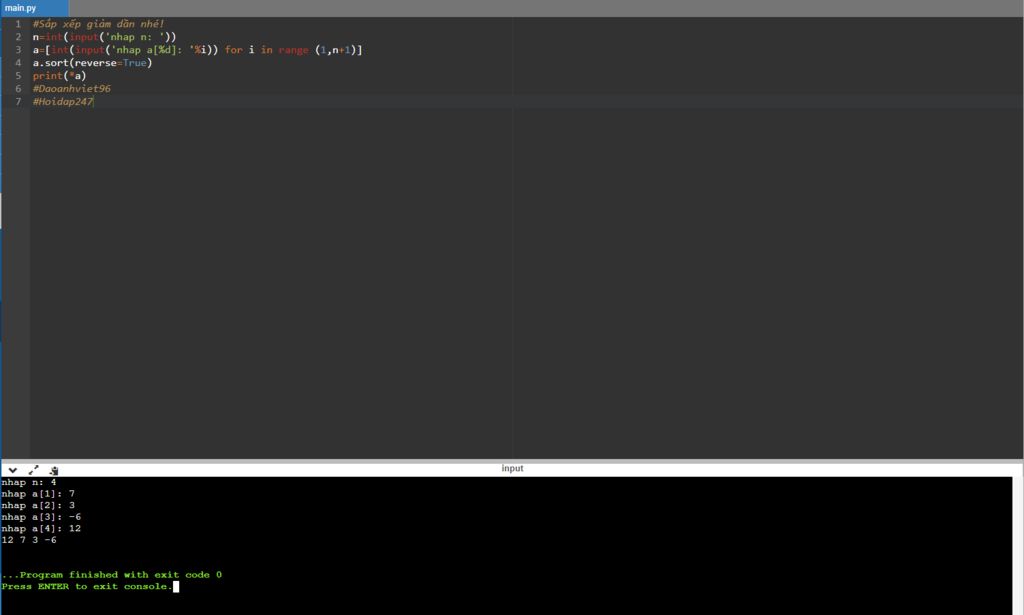Click '...Program finished with exit code 0'

click(112, 575)
